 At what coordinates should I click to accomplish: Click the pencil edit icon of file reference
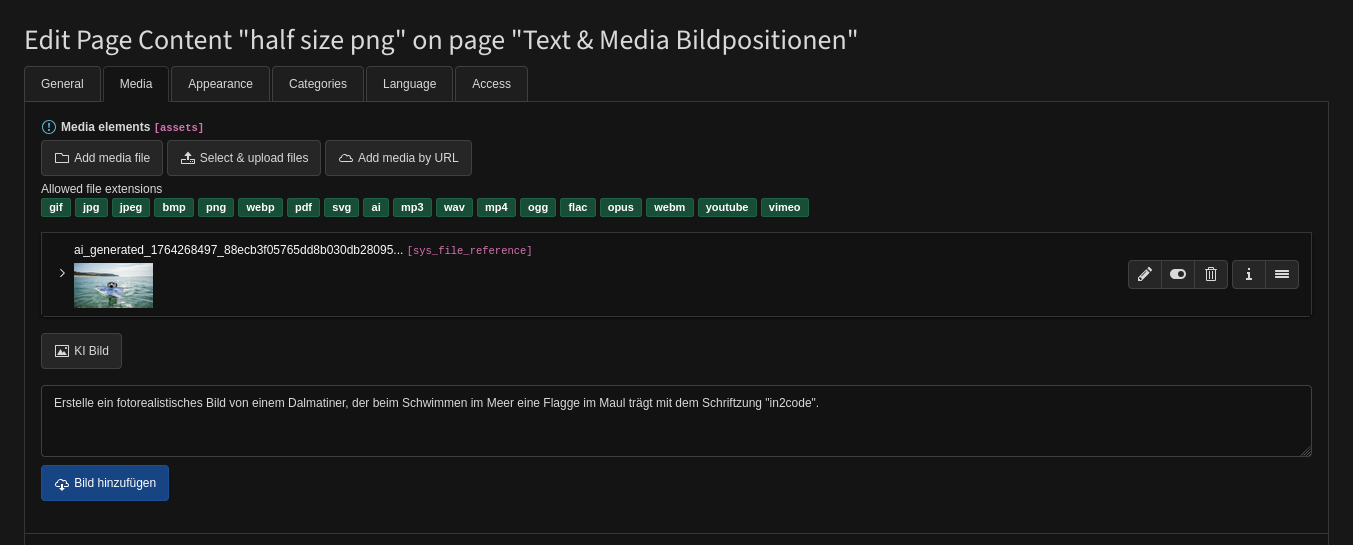(1145, 274)
